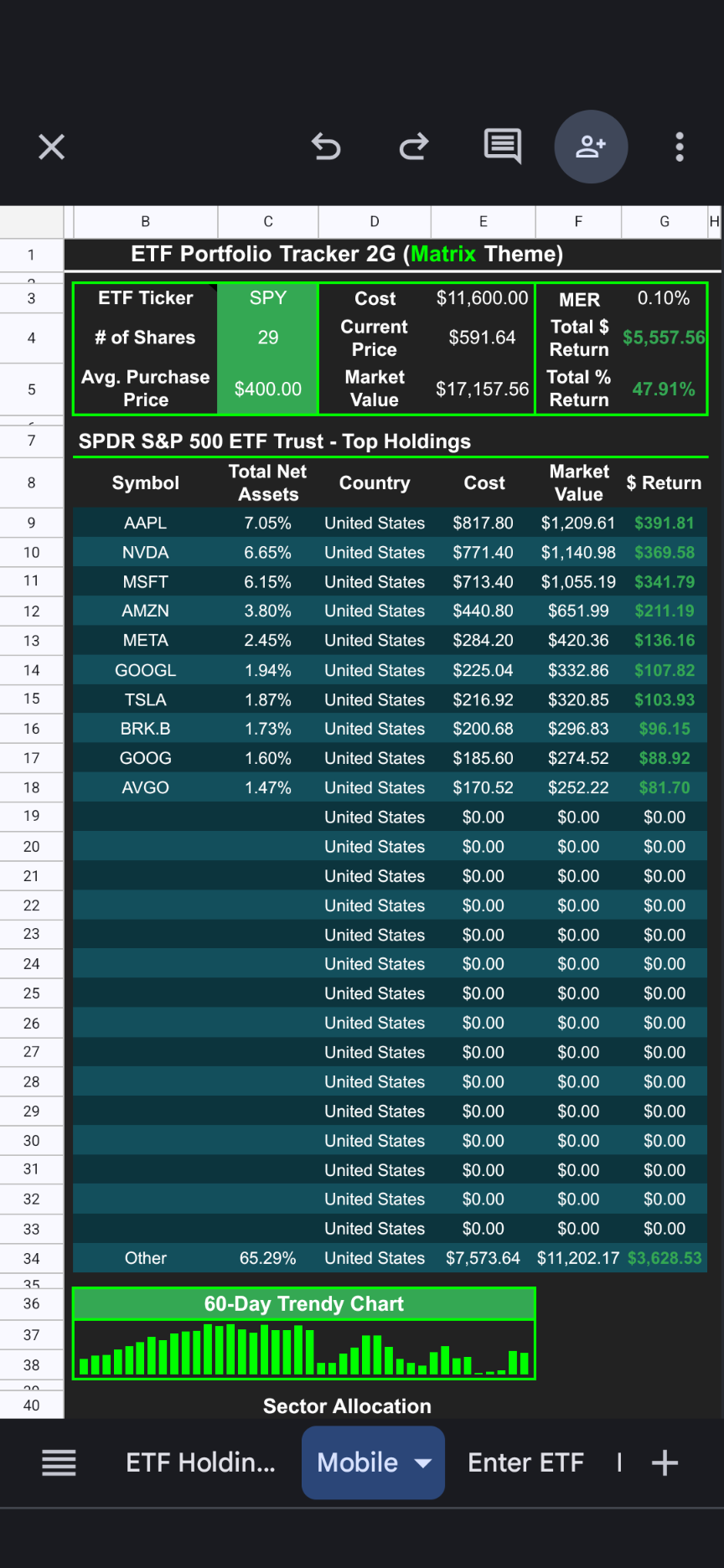Undo the last action

click(326, 147)
